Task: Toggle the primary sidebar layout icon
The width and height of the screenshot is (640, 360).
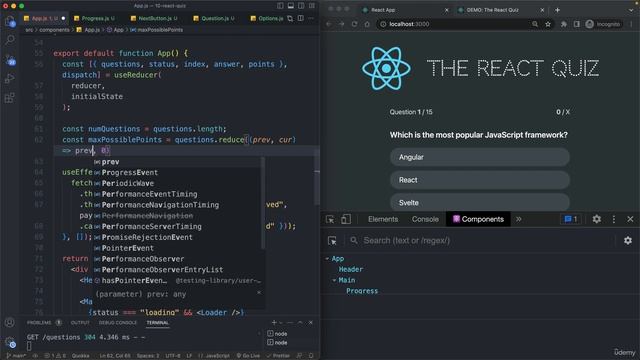Action: [280, 6]
